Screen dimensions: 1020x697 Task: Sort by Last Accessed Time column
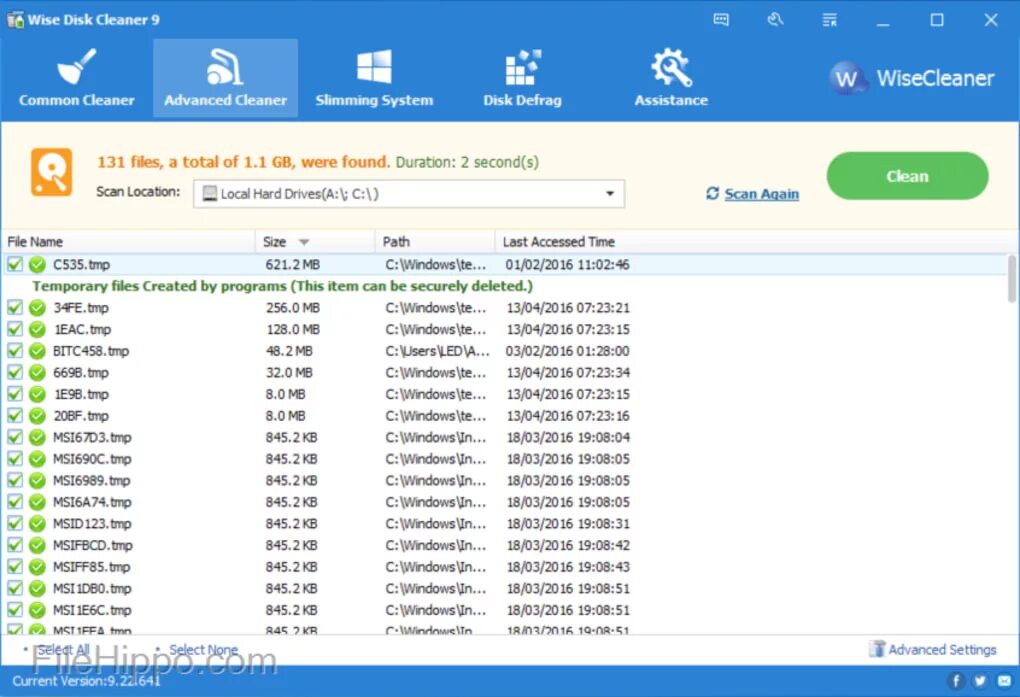(x=559, y=241)
